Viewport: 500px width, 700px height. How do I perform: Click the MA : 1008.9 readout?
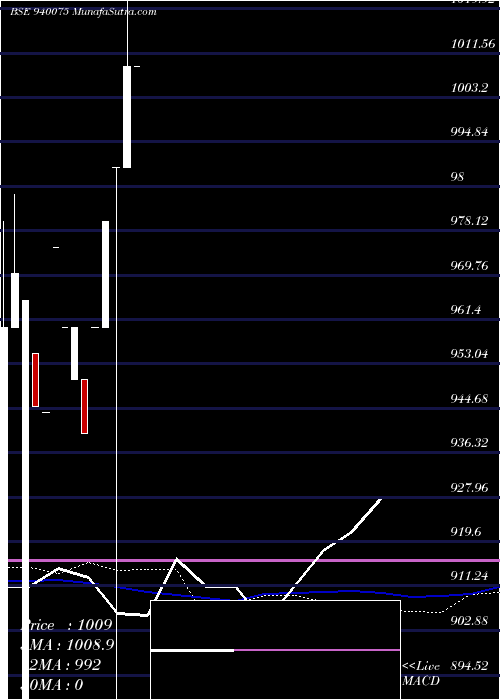click(68, 645)
